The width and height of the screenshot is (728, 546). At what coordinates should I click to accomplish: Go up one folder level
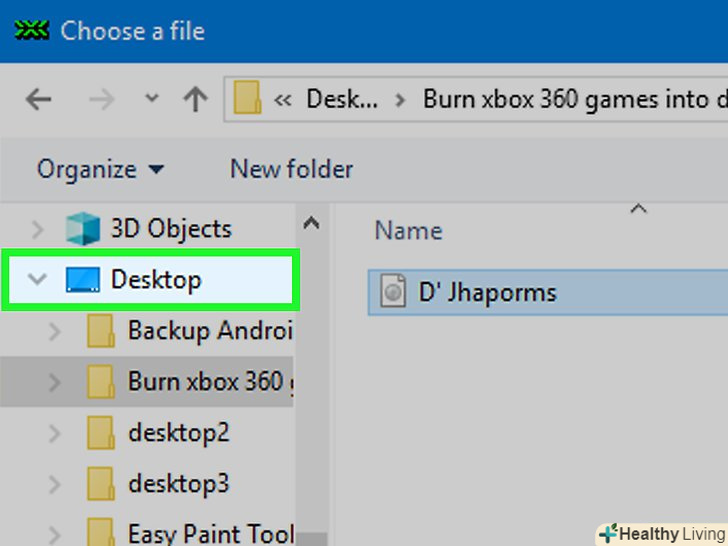(195, 99)
